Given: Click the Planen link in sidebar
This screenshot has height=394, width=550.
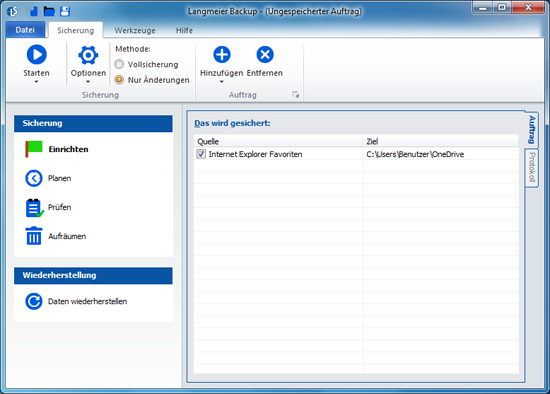Looking at the screenshot, I should pyautogui.click(x=60, y=178).
